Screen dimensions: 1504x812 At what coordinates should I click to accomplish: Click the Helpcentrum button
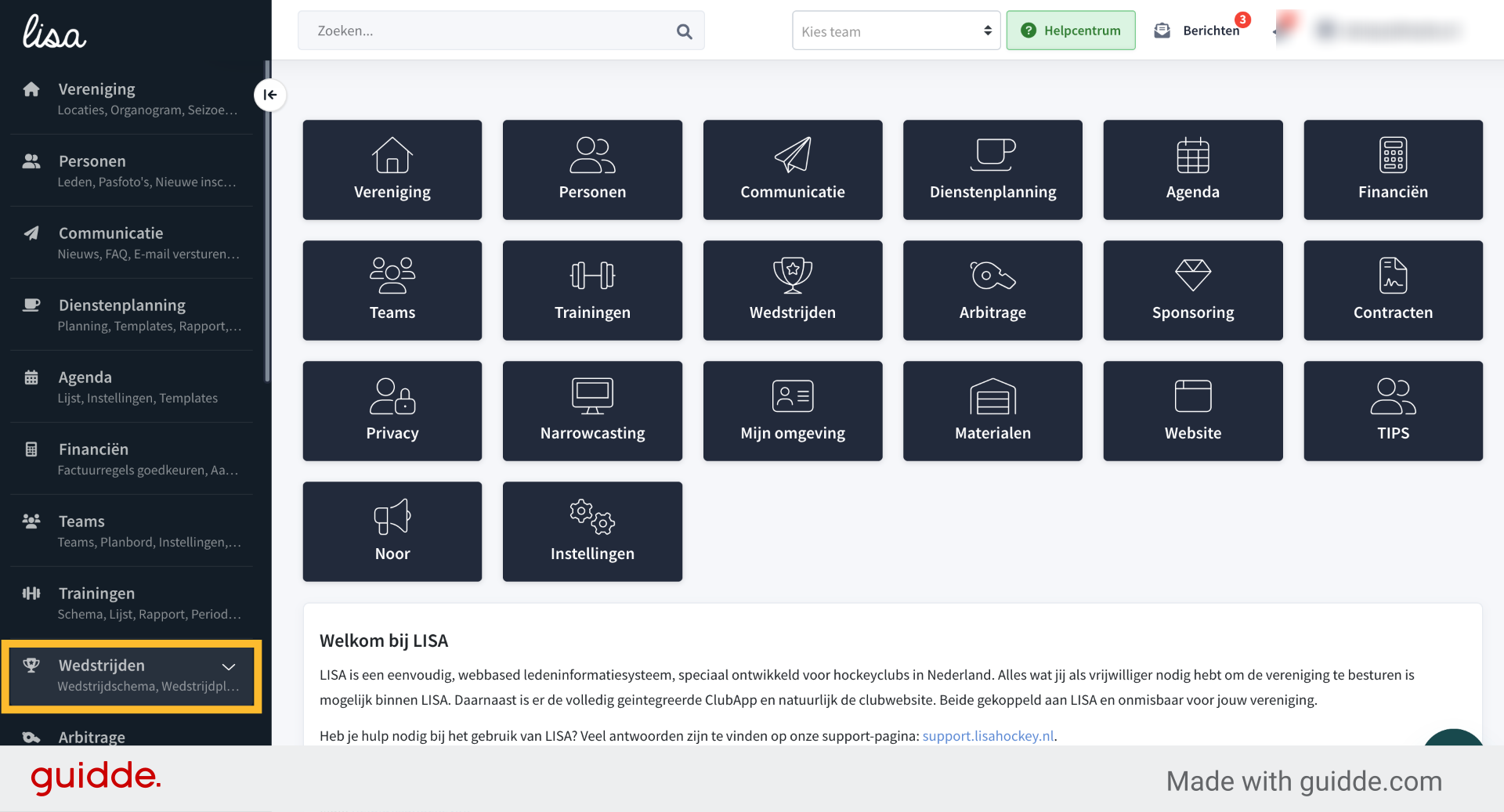(1070, 31)
